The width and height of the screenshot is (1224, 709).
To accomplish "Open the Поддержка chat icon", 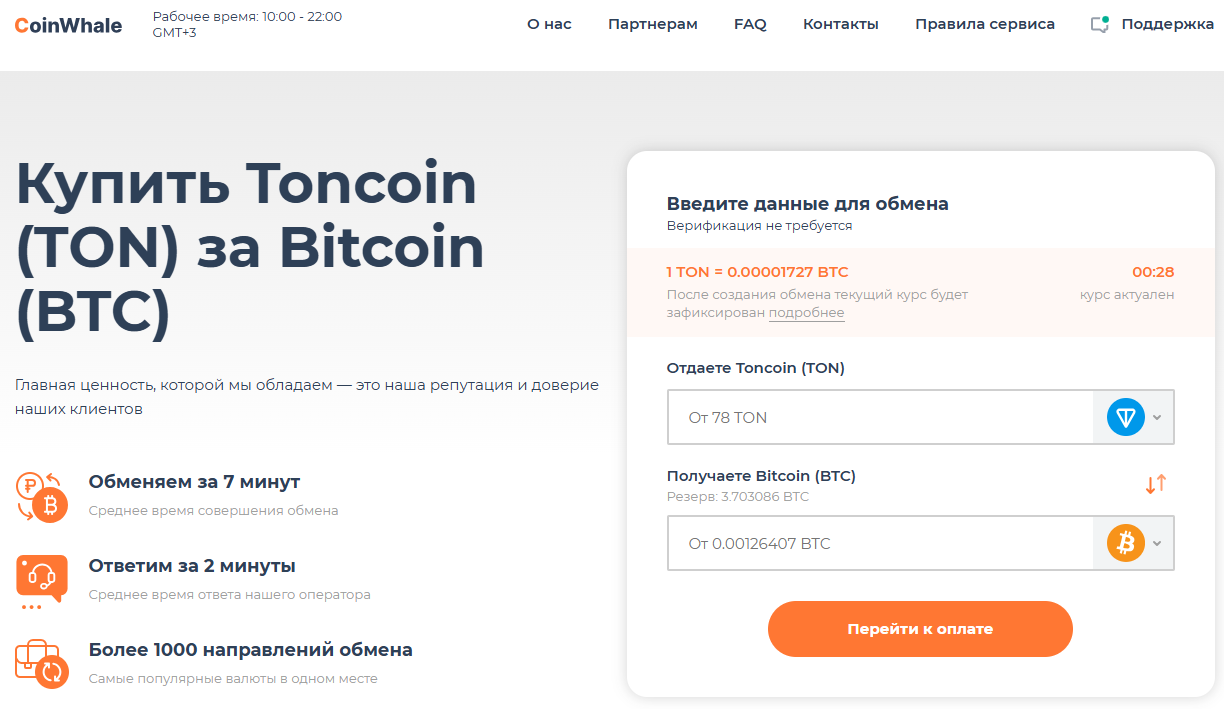I will (x=1098, y=25).
